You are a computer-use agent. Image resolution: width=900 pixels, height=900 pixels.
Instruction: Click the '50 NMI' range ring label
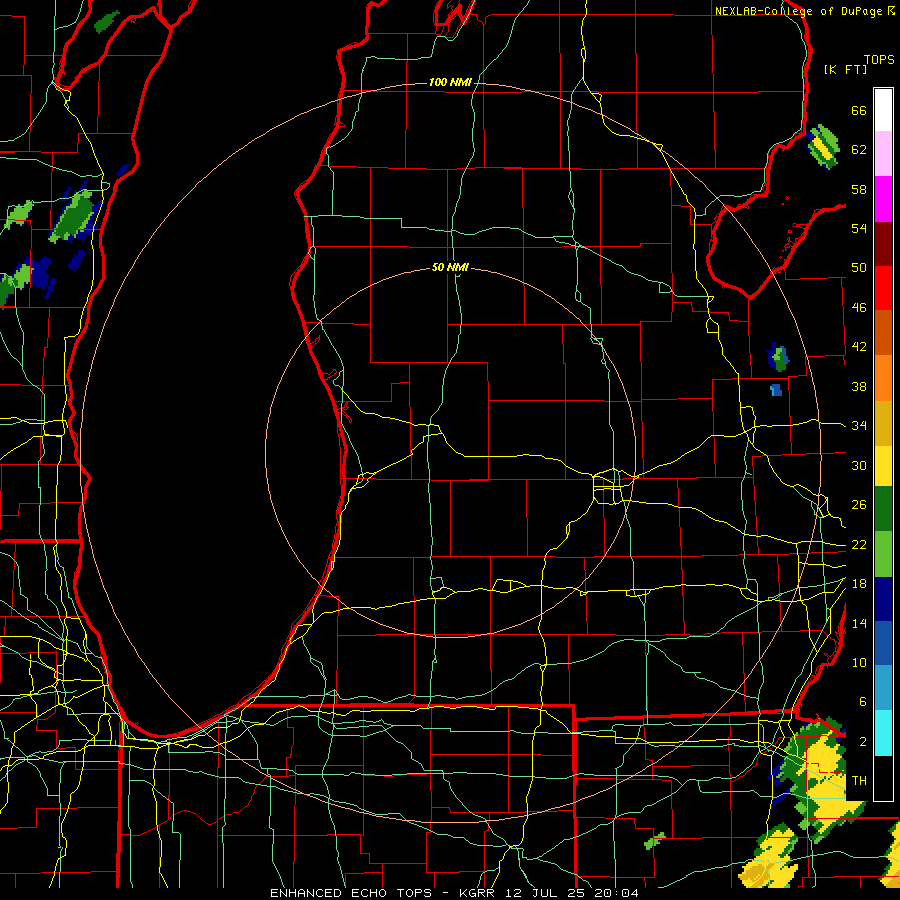coord(450,267)
